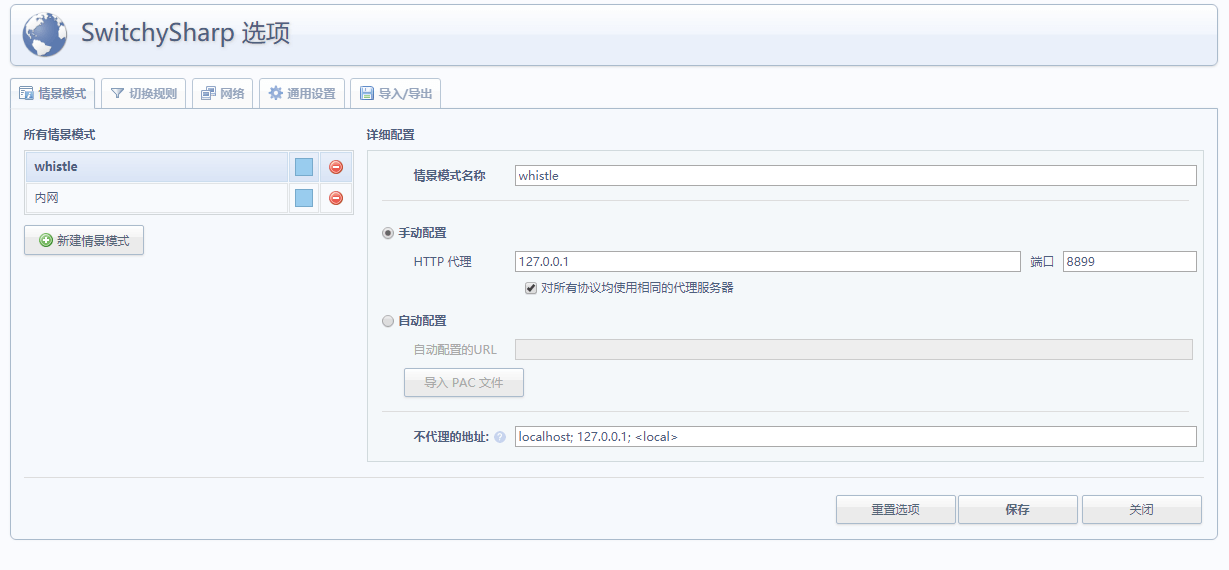Click the SwitchySharp globe logo
This screenshot has width=1229, height=570.
pos(44,34)
